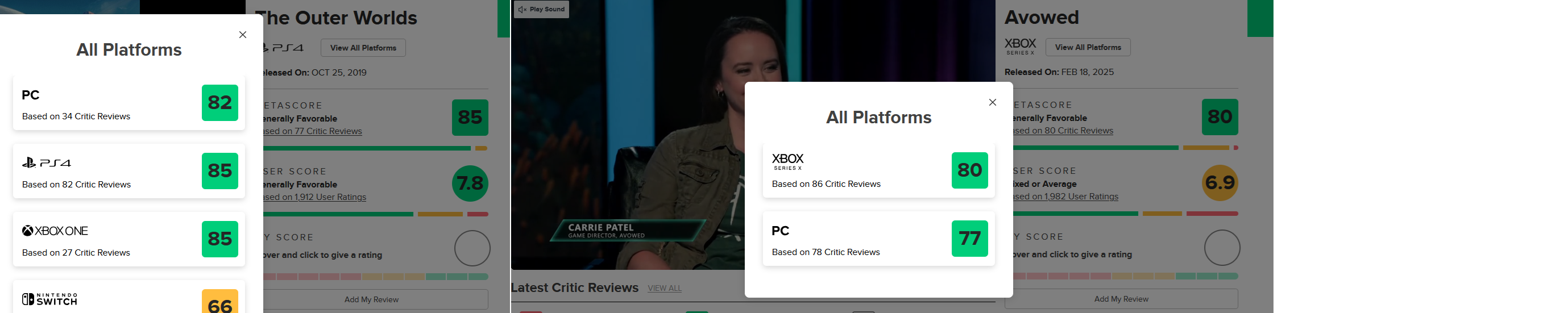Click Outer Worlds Metascore 85 badge
Image resolution: width=1568 pixels, height=313 pixels.
tap(470, 117)
